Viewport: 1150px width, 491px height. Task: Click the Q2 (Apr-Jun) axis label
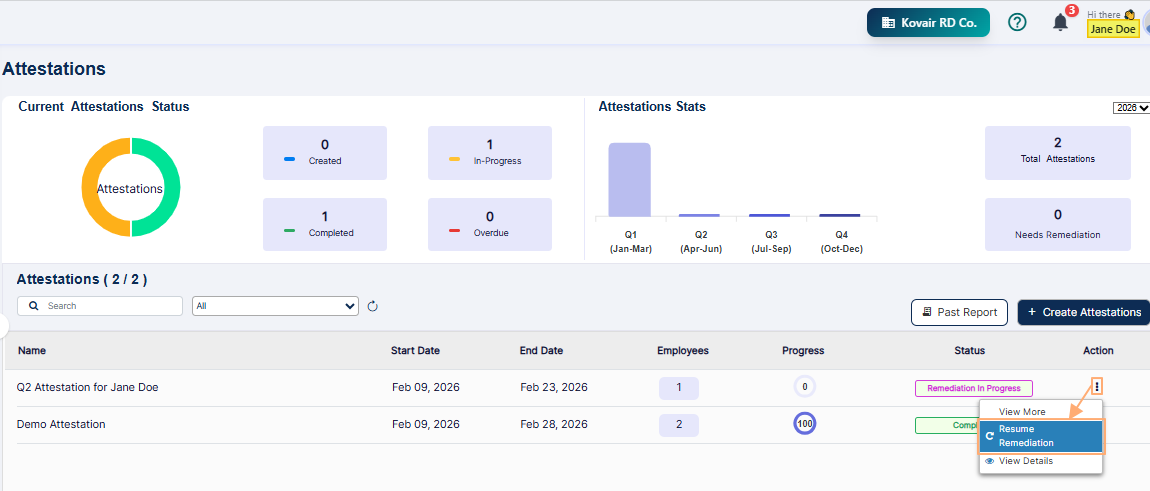pos(700,241)
